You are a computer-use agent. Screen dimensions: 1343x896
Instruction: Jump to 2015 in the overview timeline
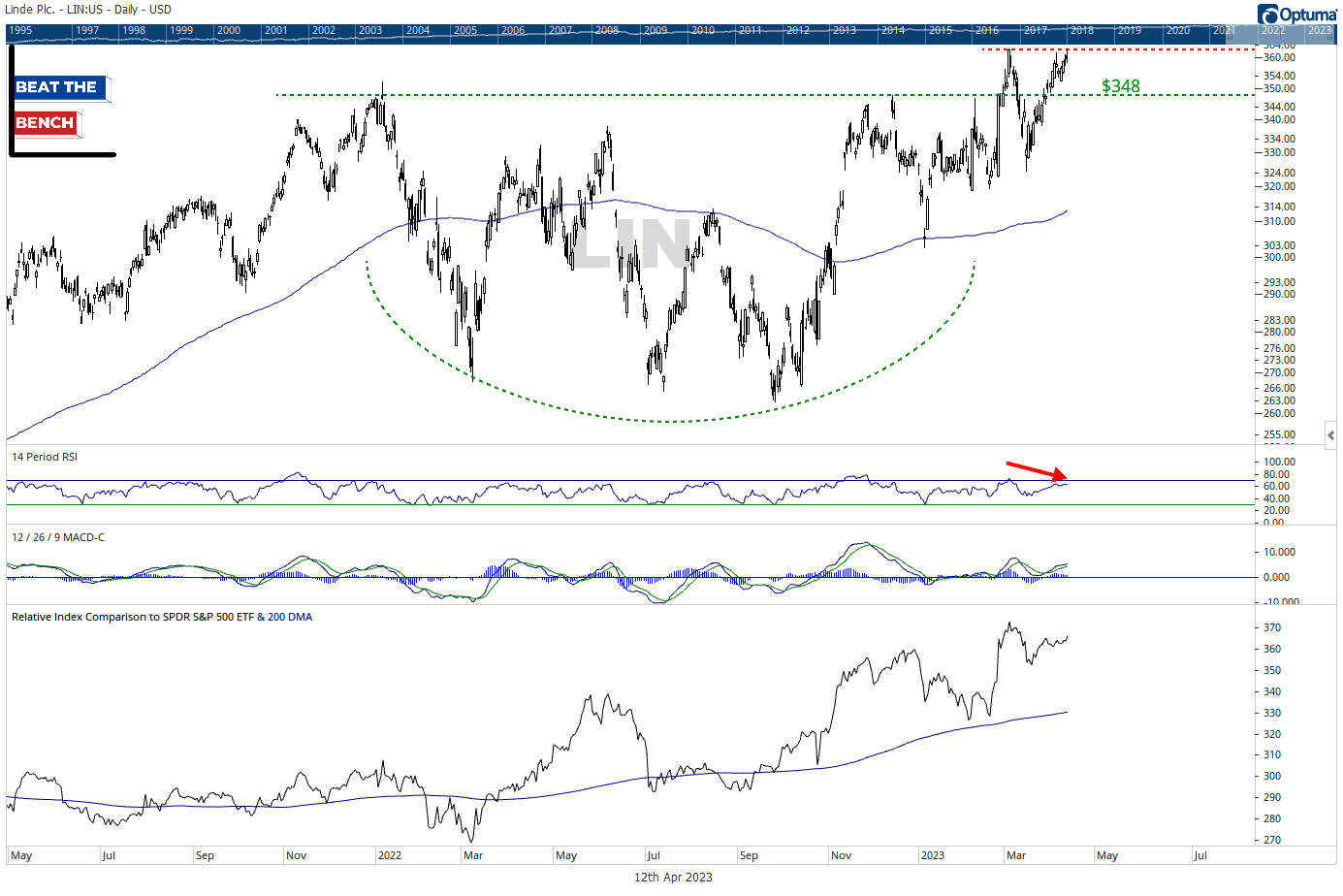(x=941, y=30)
